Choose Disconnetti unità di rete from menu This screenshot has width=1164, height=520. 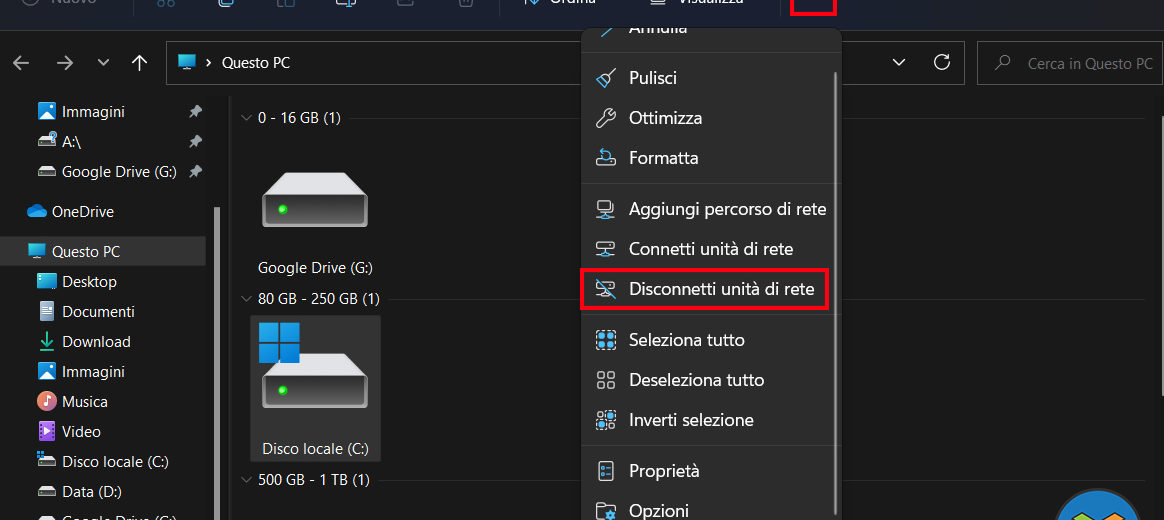pyautogui.click(x=720, y=290)
